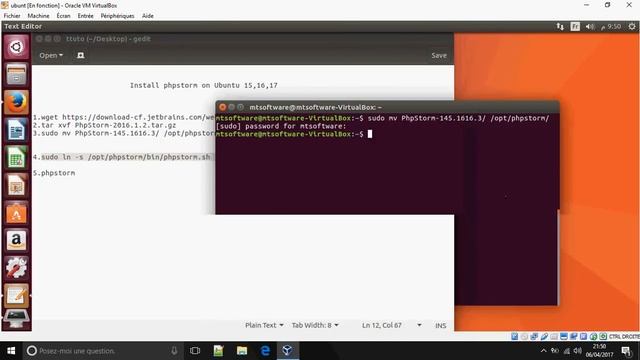Open the Ubuntu sound volume indicator
640x360 pixels.
590,27
